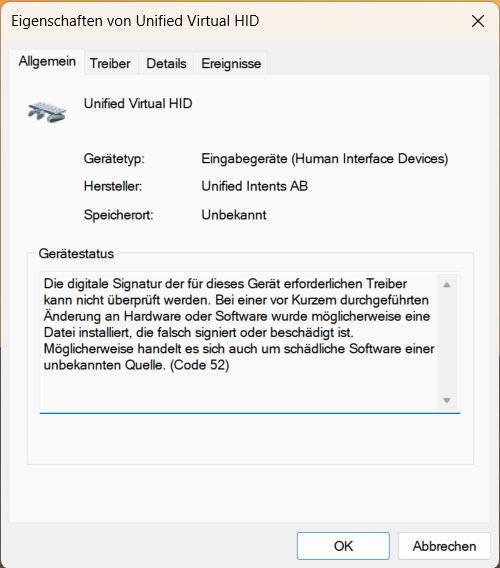Open the Treiber tab
Image resolution: width=500 pixels, height=568 pixels.
110,64
